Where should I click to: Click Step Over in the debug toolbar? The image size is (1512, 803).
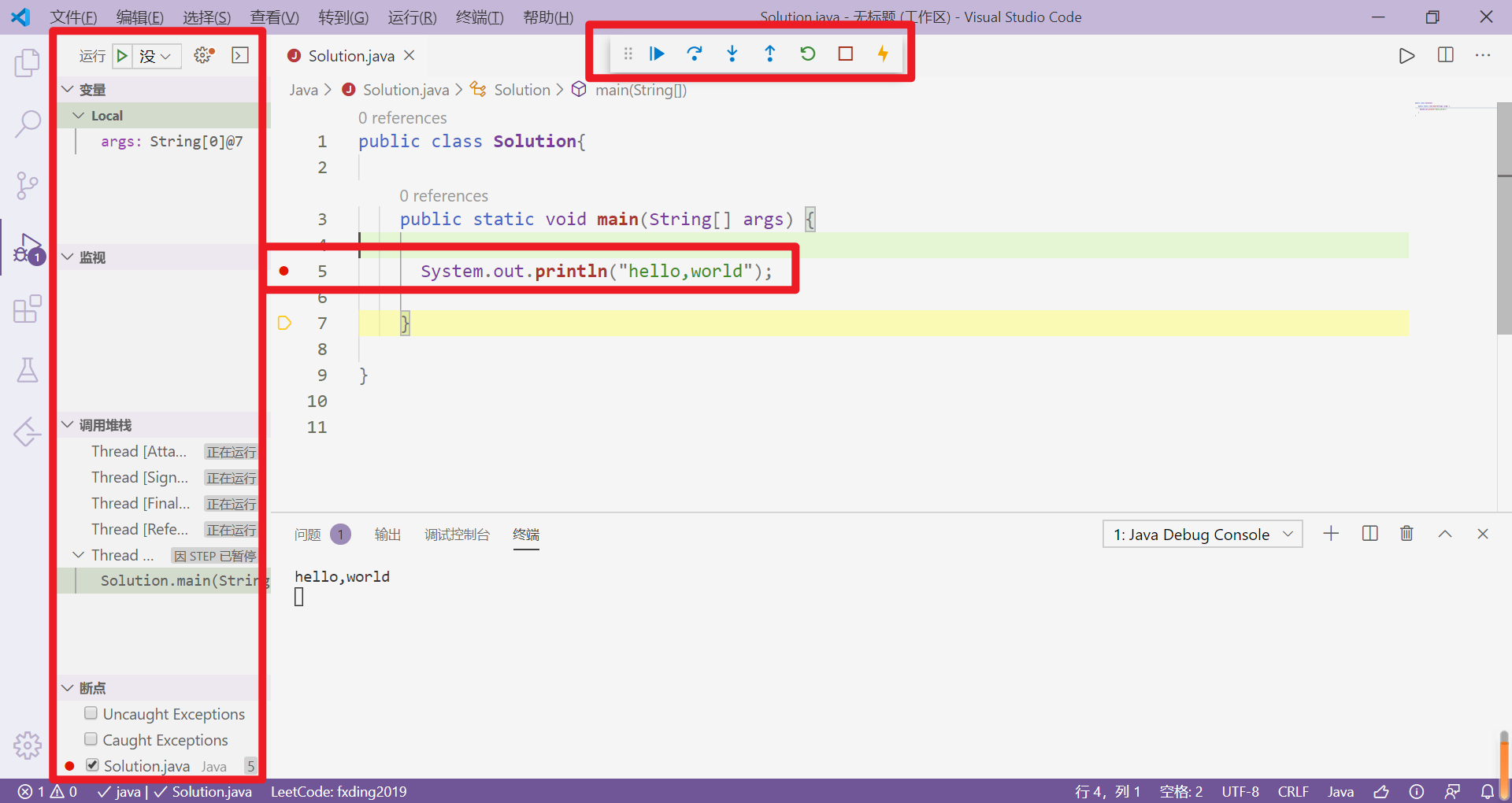click(695, 54)
